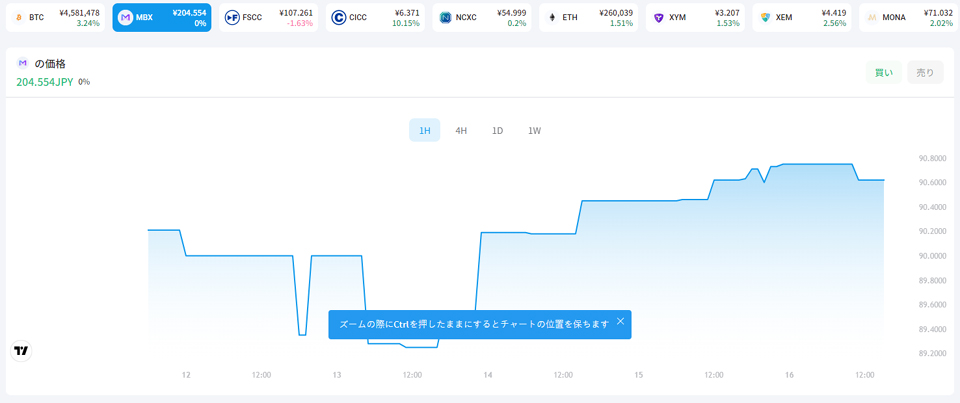Click the BTC coin icon
This screenshot has height=403, width=960.
click(x=18, y=18)
